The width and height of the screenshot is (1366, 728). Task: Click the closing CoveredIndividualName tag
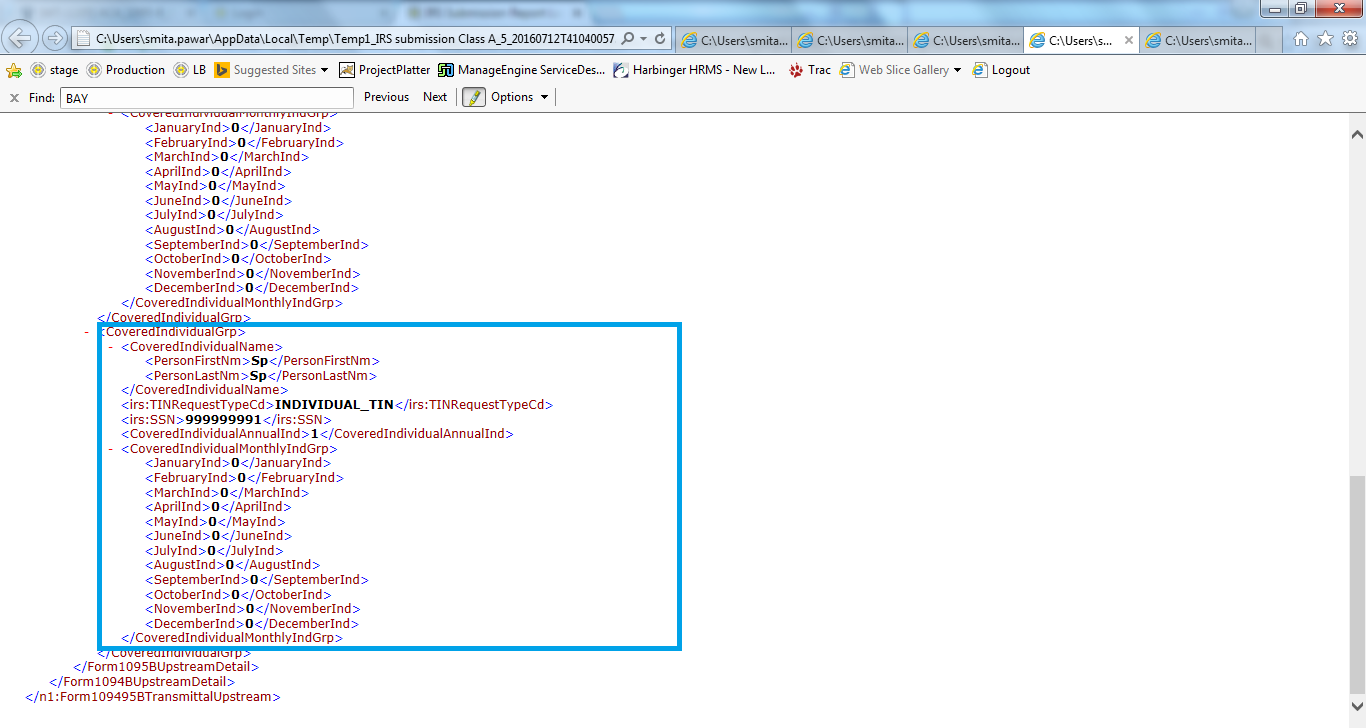pyautogui.click(x=204, y=390)
